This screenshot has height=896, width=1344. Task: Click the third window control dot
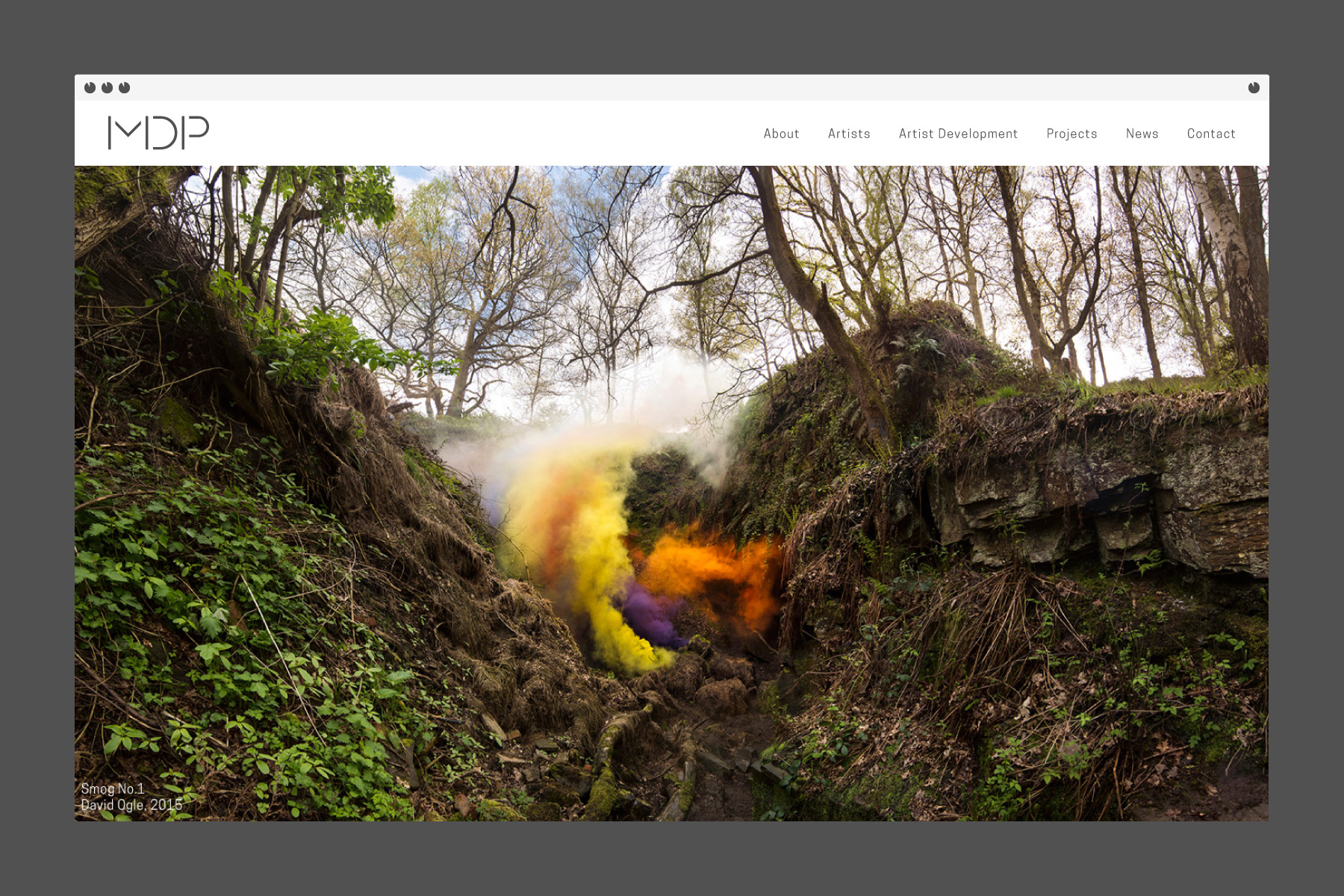124,87
